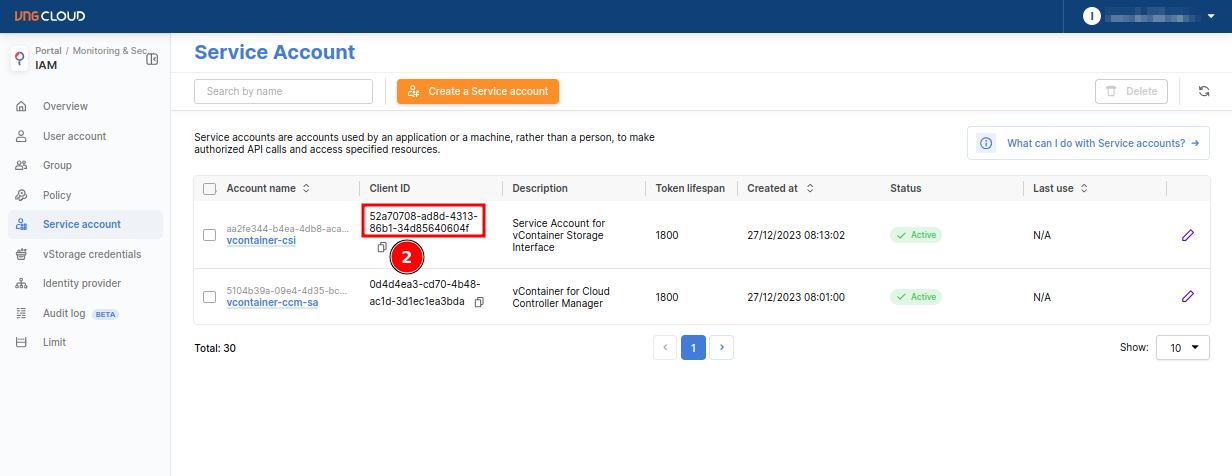Open the IAM portal logo icon
Image resolution: width=1232 pixels, height=476 pixels.
tap(20, 59)
